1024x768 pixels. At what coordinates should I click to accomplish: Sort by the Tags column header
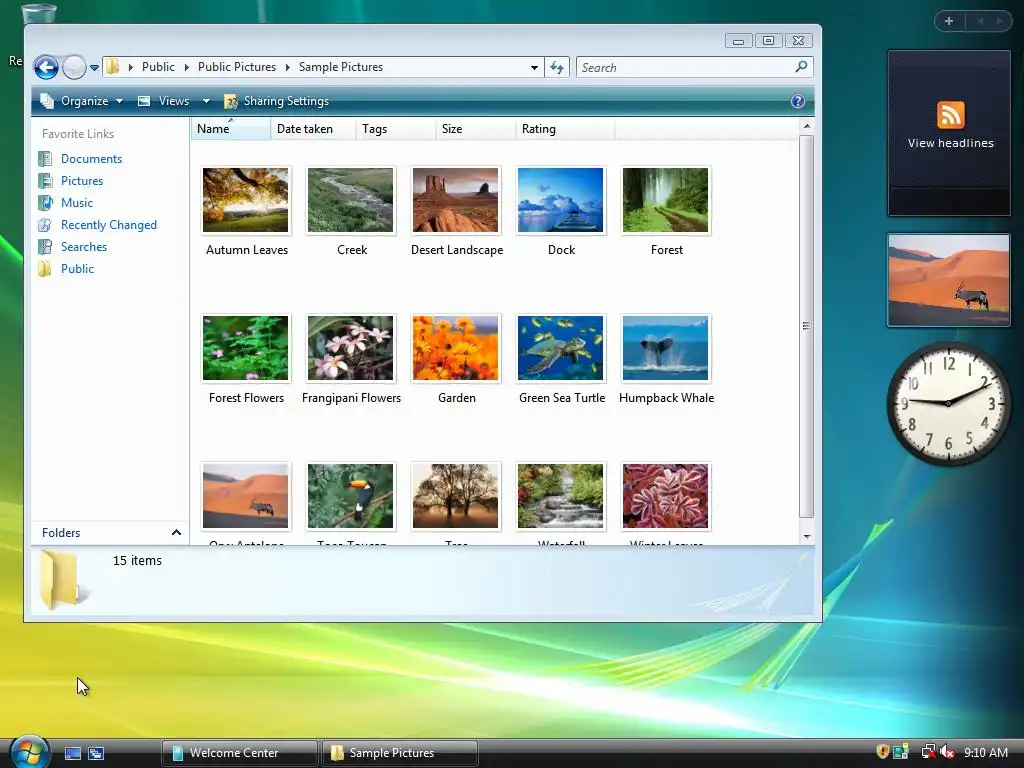(396, 129)
